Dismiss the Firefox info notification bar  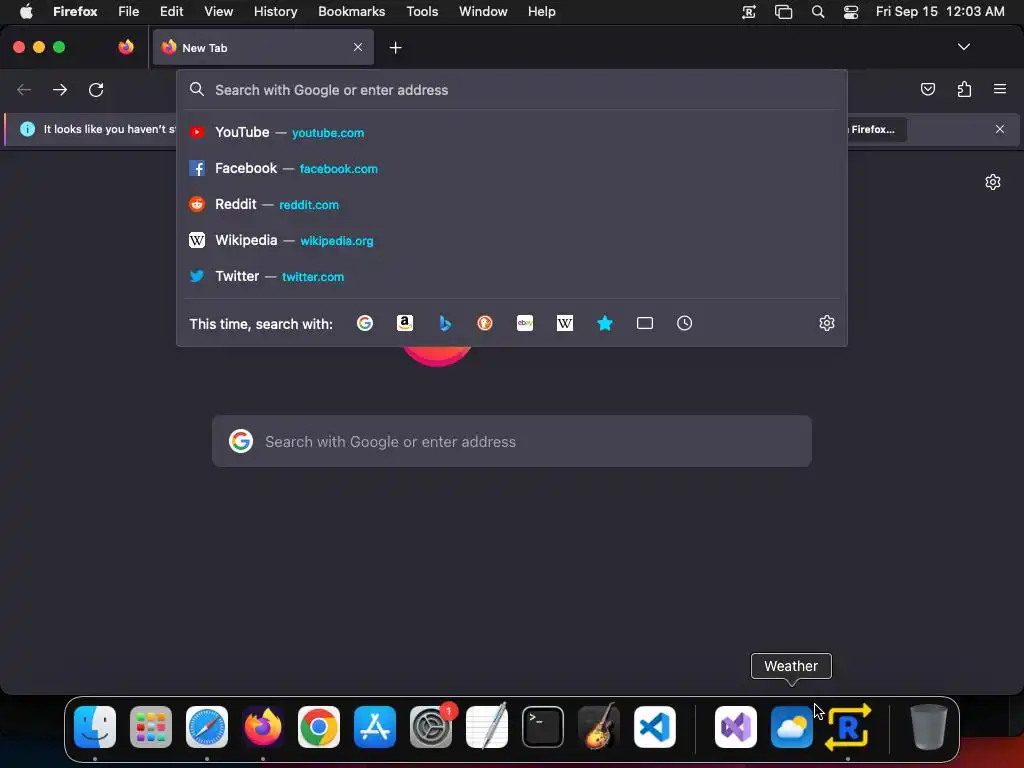click(x=1000, y=129)
